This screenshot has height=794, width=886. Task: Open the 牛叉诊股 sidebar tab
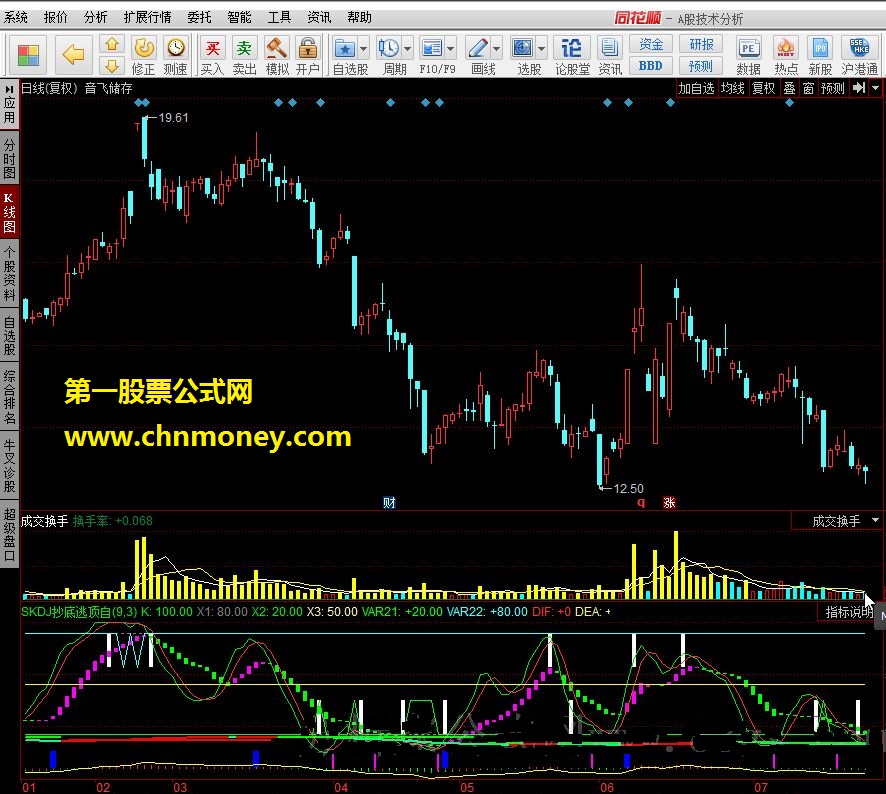(x=9, y=465)
